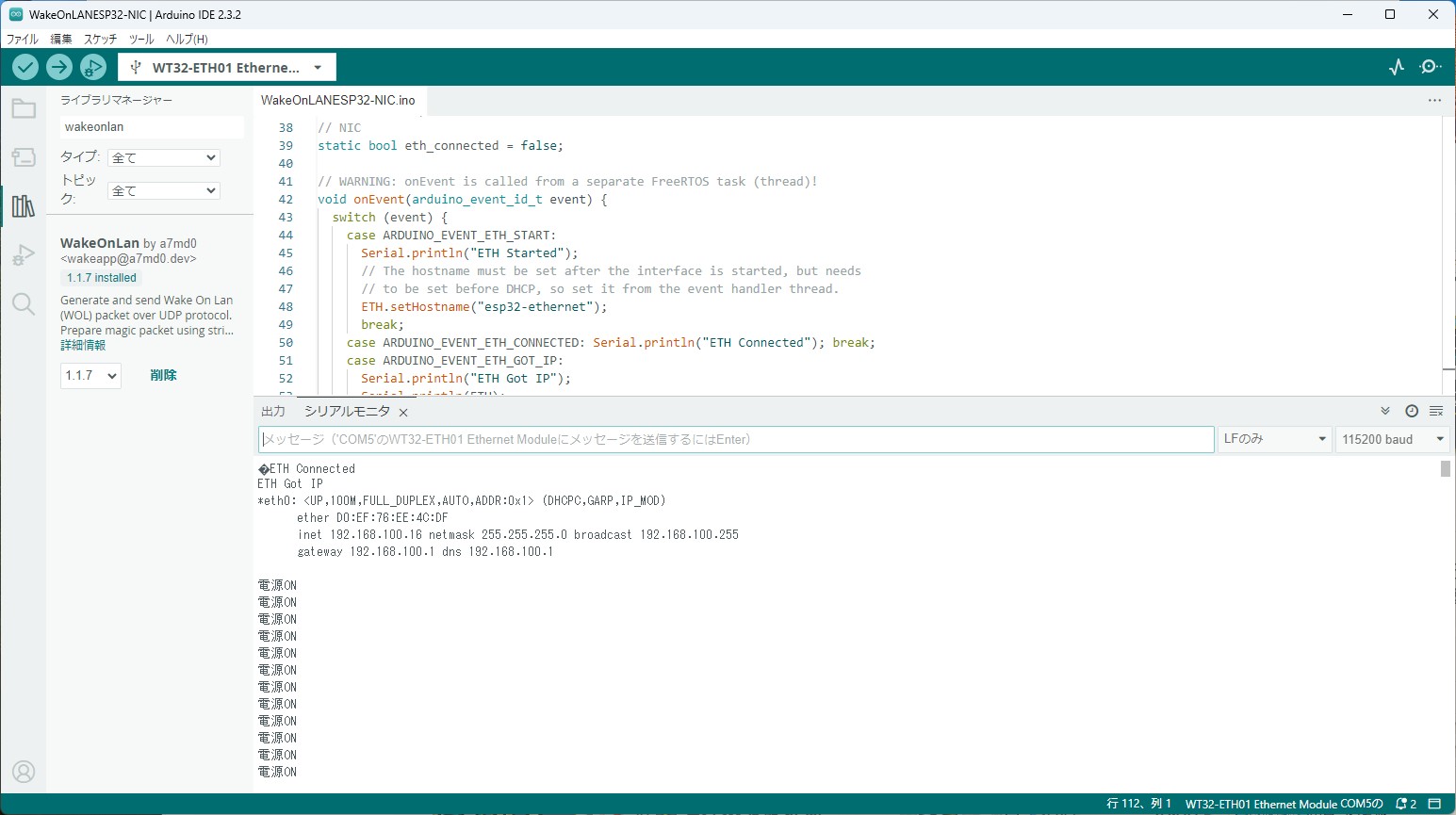
Task: Open the 115200 baud dropdown
Action: (x=1392, y=439)
